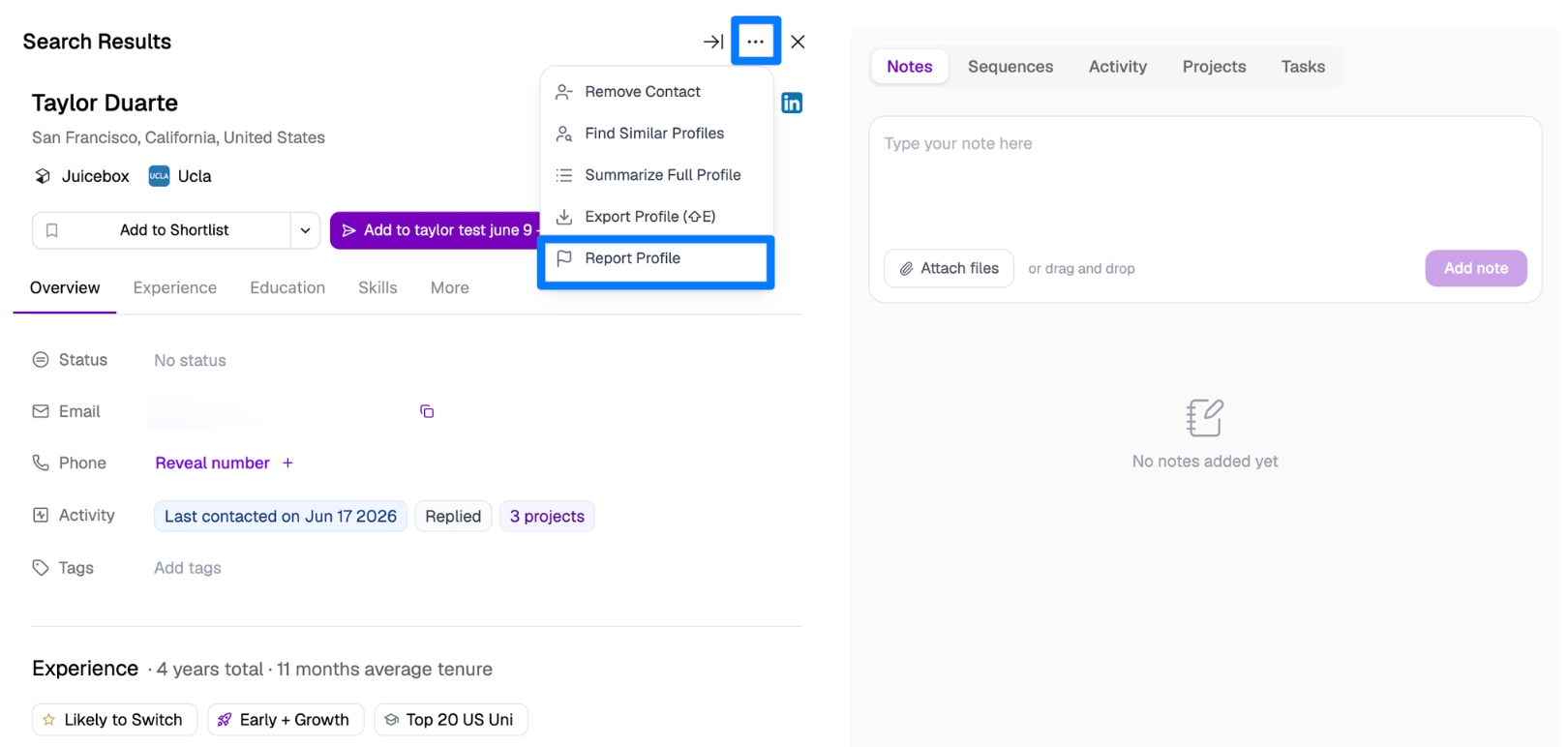Screen dimensions: 1568x747
Task: Click the UCLA school logo icon
Action: pyautogui.click(x=159, y=176)
